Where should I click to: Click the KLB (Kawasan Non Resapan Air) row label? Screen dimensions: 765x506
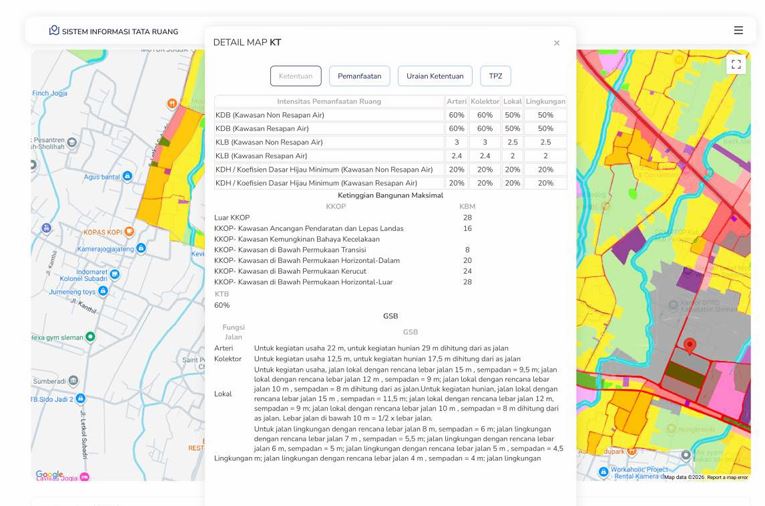click(x=269, y=142)
